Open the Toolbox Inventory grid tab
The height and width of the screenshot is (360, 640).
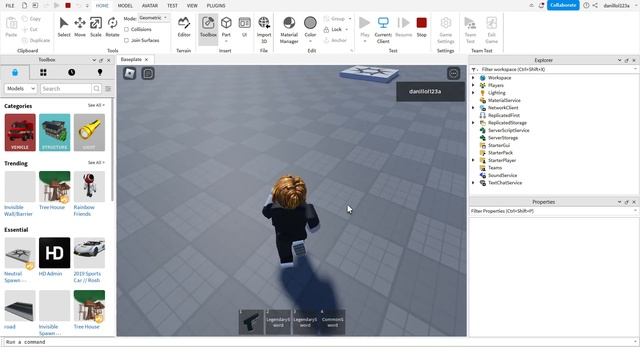point(43,72)
